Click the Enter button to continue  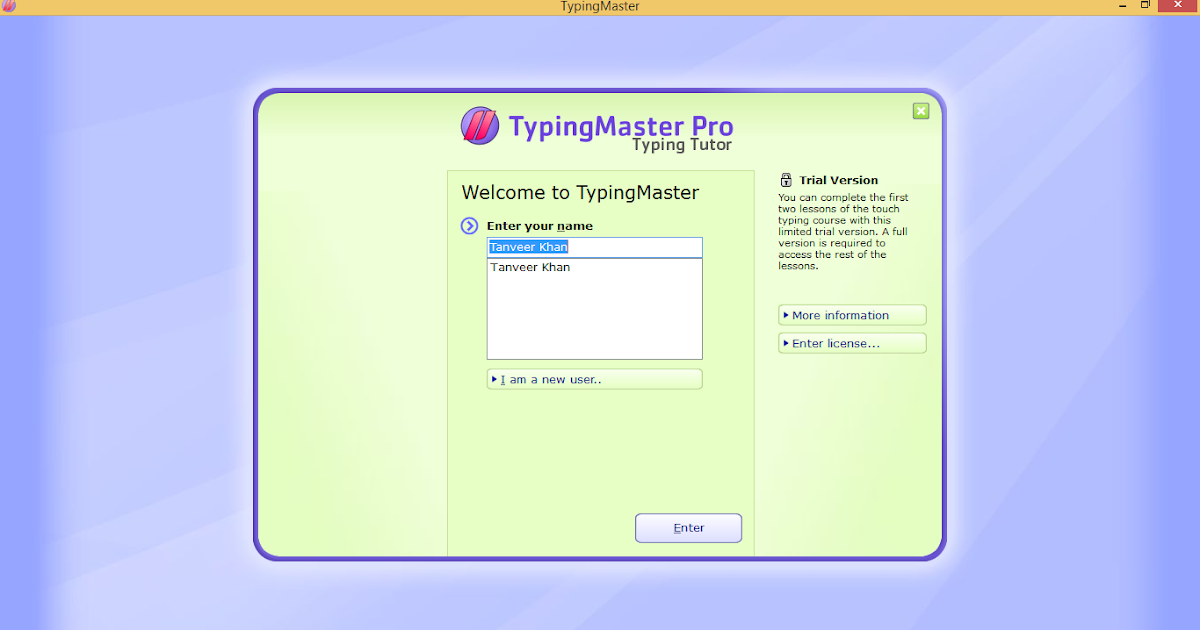688,527
